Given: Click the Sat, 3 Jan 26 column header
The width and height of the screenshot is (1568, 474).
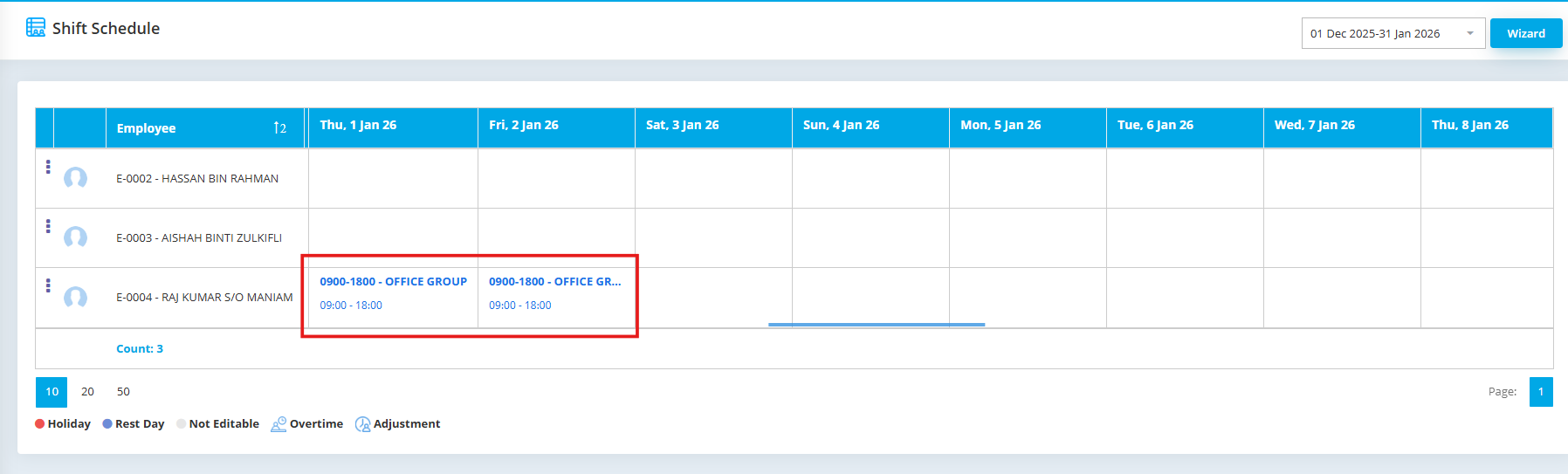Looking at the screenshot, I should 713,127.
